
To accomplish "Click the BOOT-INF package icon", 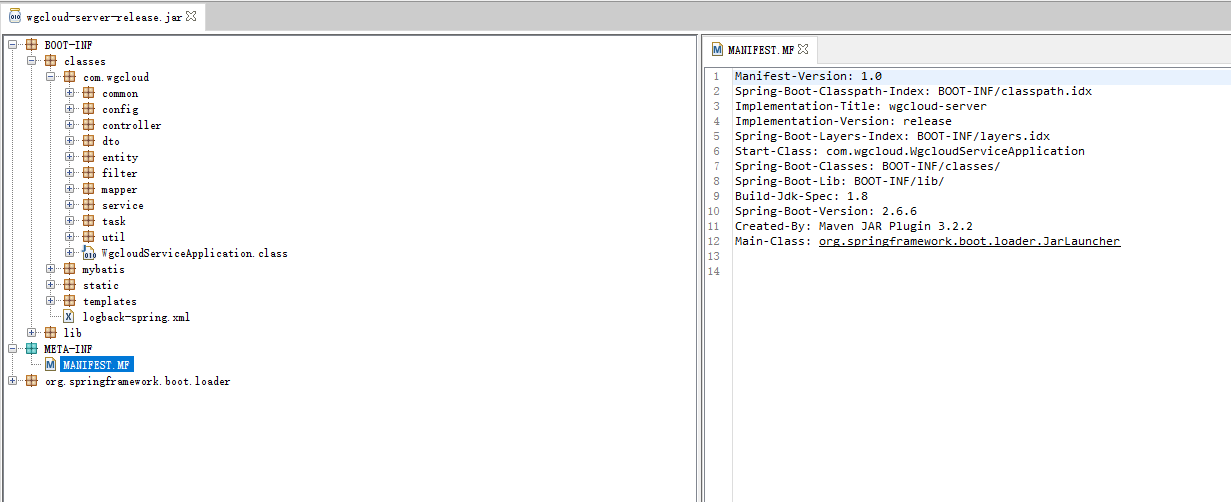I will coord(32,45).
